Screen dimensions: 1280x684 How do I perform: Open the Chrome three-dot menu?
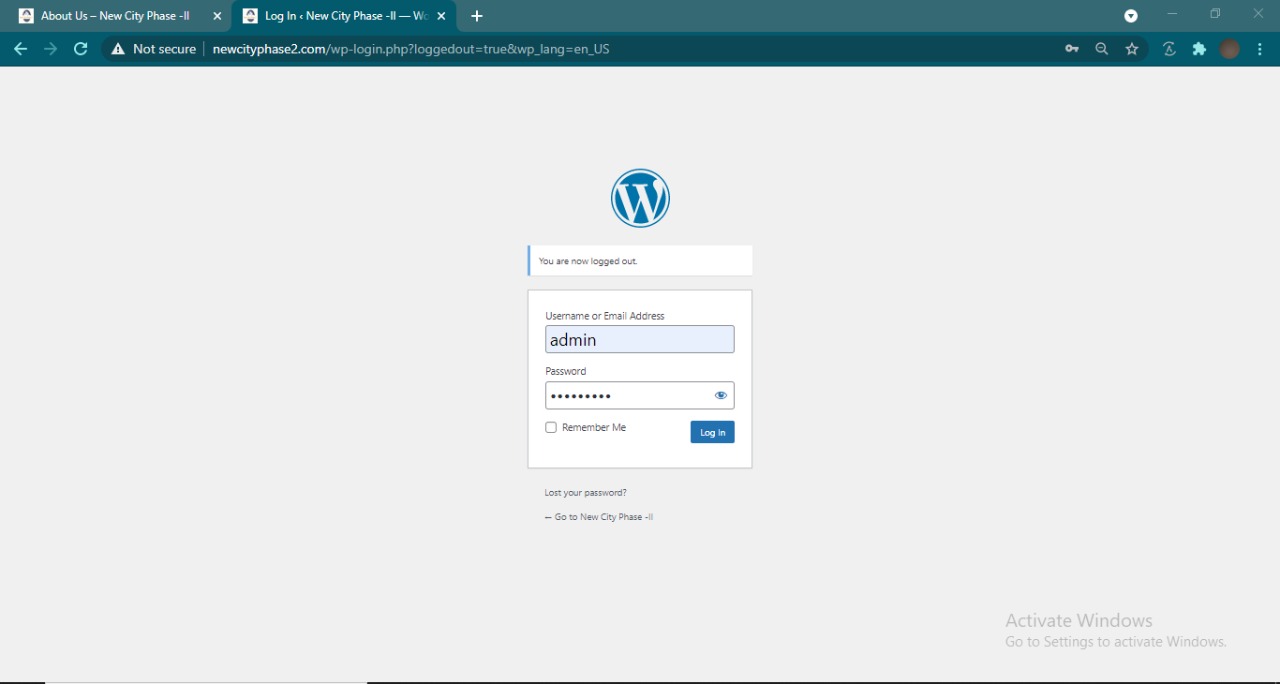[1260, 49]
